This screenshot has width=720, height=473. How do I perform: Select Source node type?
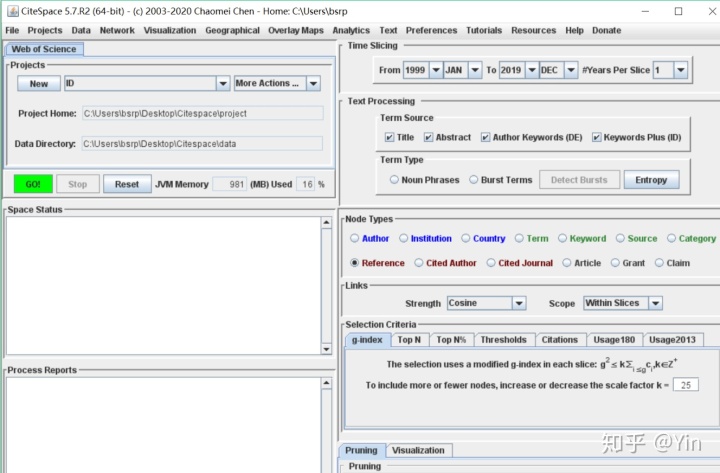tap(620, 238)
